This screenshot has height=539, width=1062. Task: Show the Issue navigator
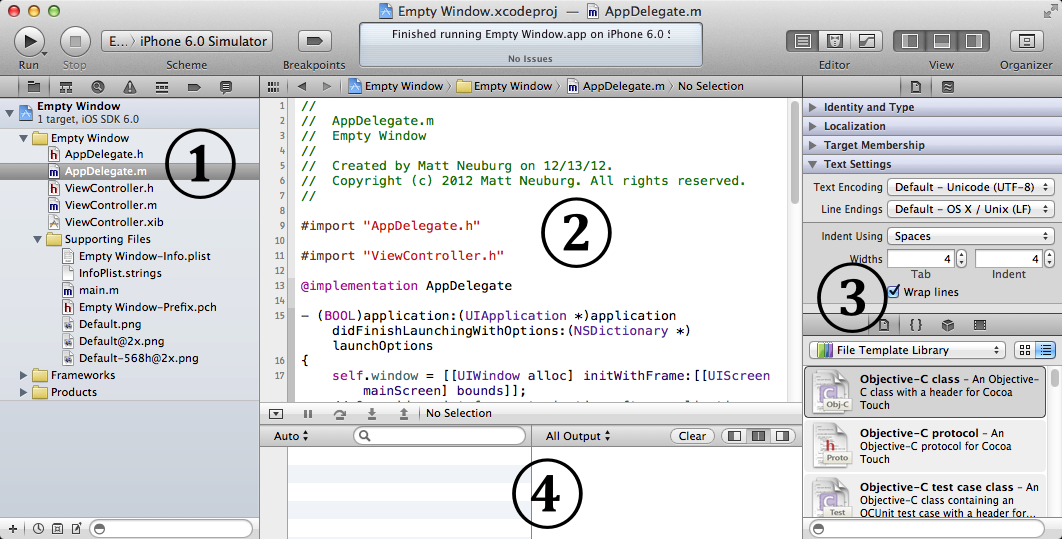(129, 87)
